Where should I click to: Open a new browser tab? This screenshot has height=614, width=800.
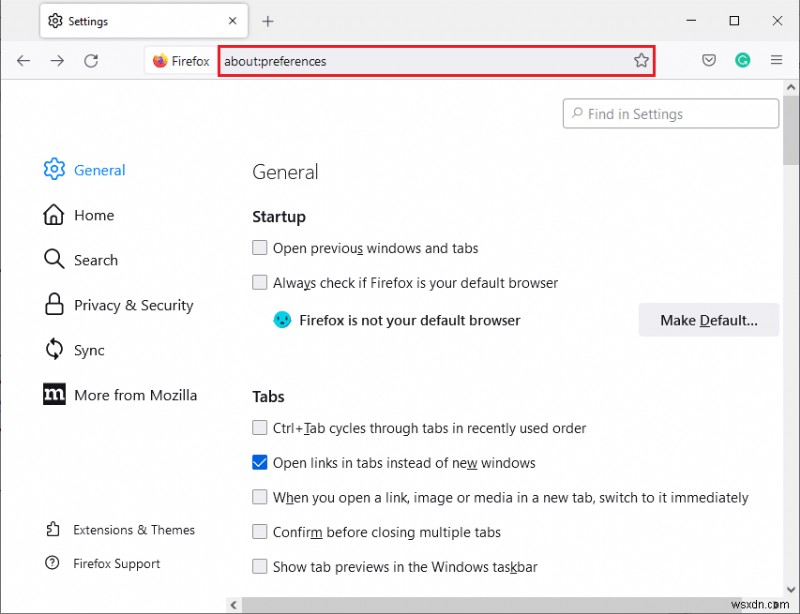268,20
